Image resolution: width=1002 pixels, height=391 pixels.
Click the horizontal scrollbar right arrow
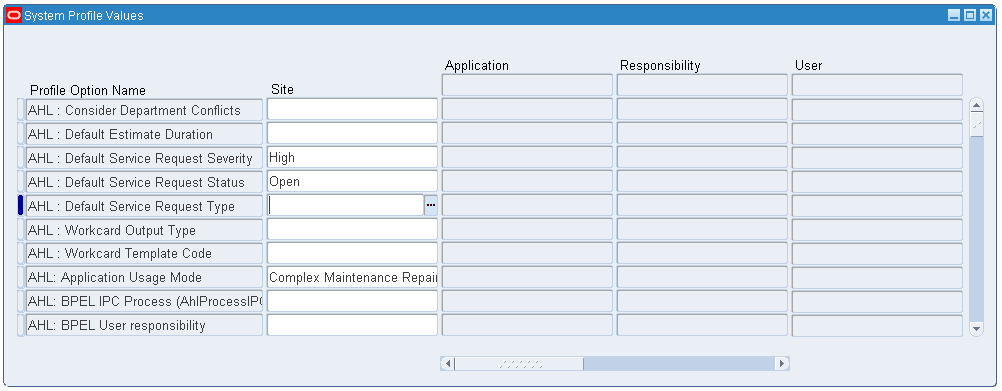782,364
